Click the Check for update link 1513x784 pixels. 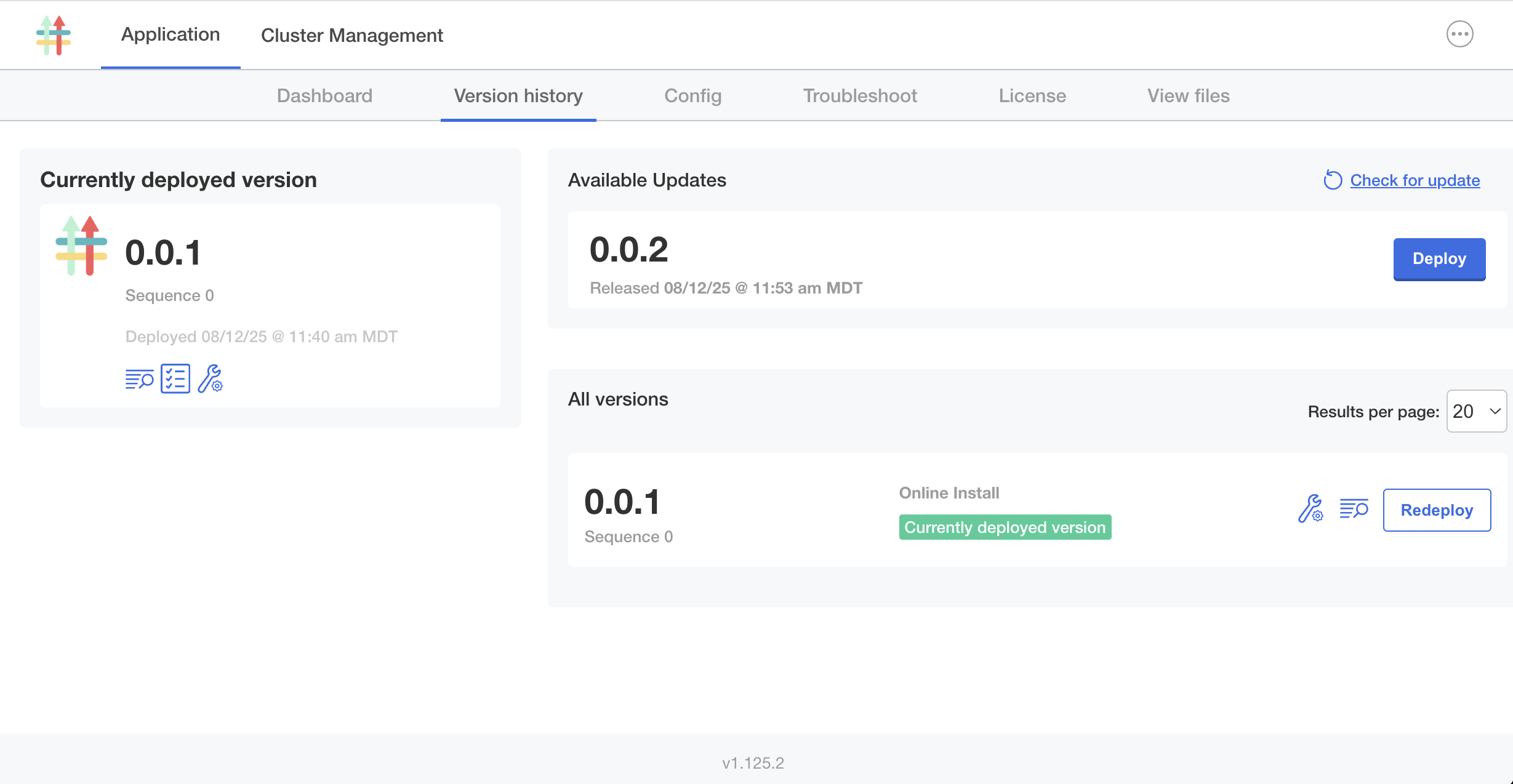(1415, 180)
